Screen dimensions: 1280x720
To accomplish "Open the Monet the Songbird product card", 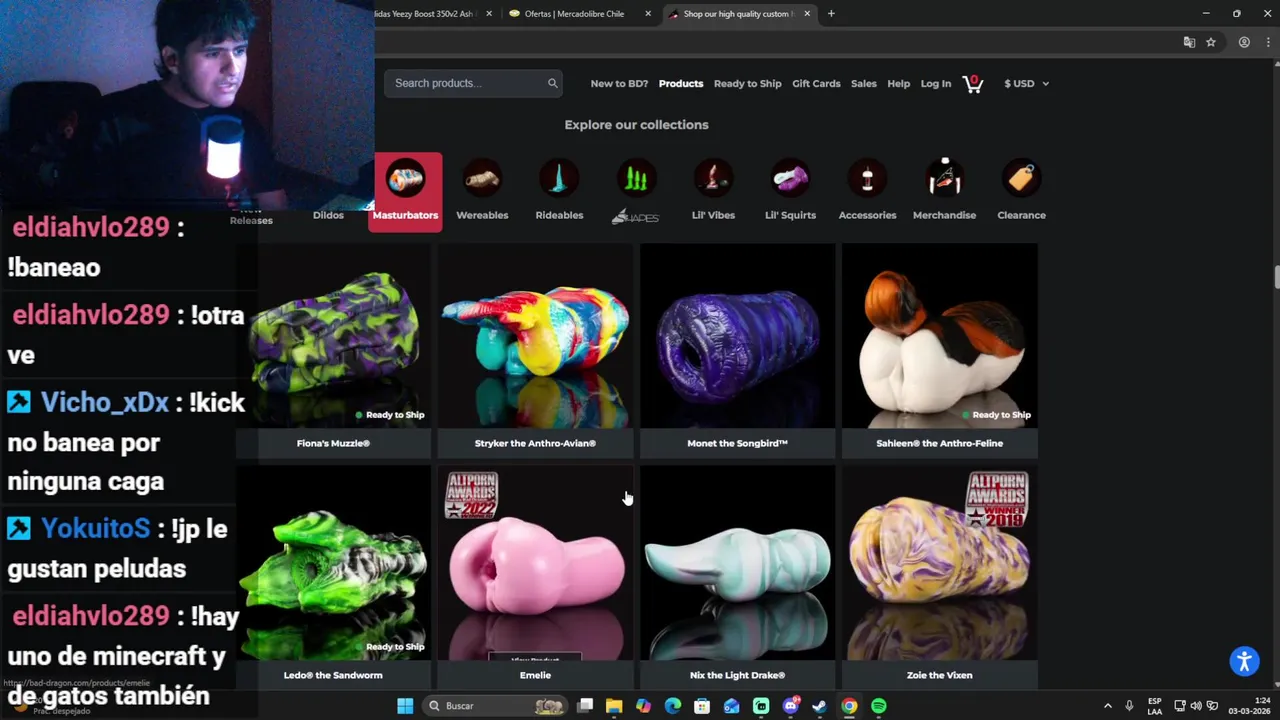I will [737, 351].
